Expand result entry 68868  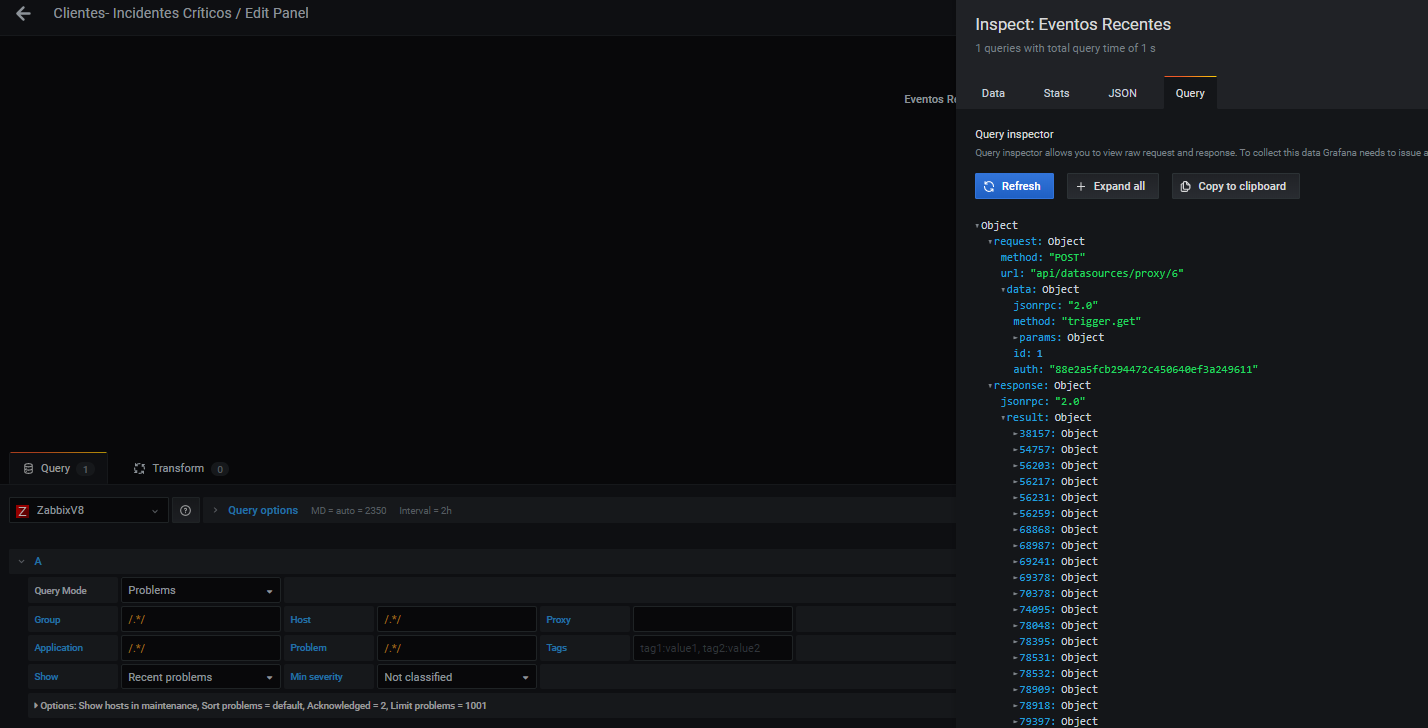coord(1016,530)
